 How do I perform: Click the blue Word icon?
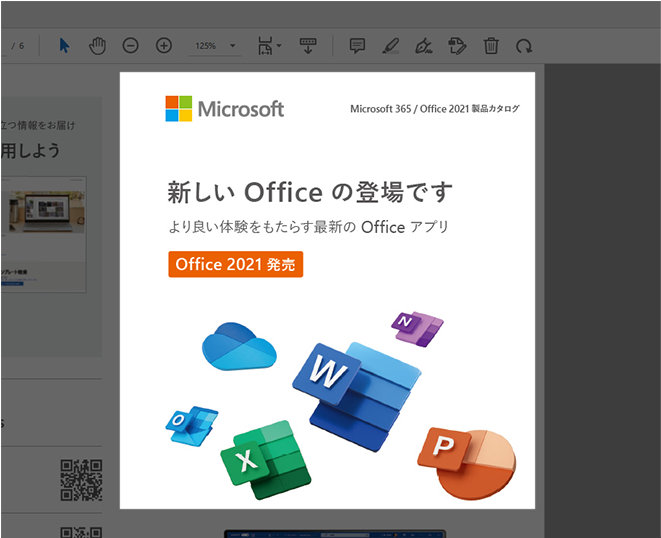(356, 395)
